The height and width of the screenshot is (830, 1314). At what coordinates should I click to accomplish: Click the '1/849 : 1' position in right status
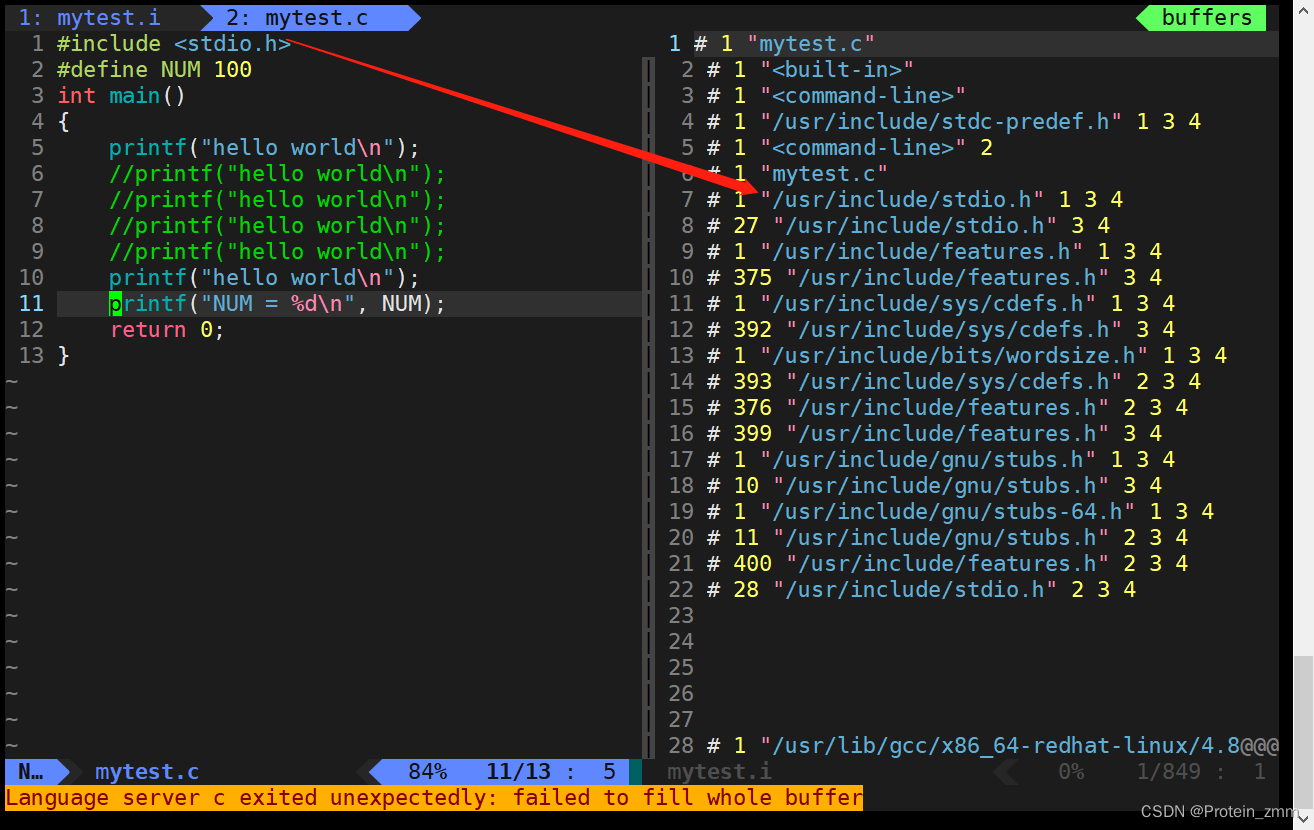(1201, 772)
